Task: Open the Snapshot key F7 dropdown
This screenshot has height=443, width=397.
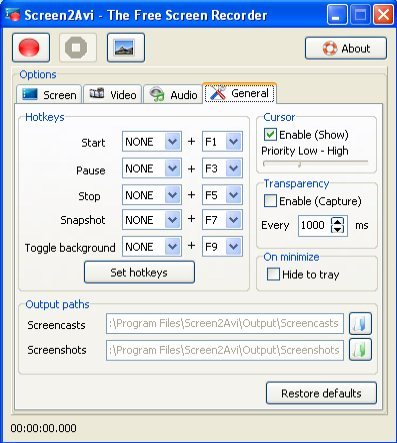Action: (222, 220)
